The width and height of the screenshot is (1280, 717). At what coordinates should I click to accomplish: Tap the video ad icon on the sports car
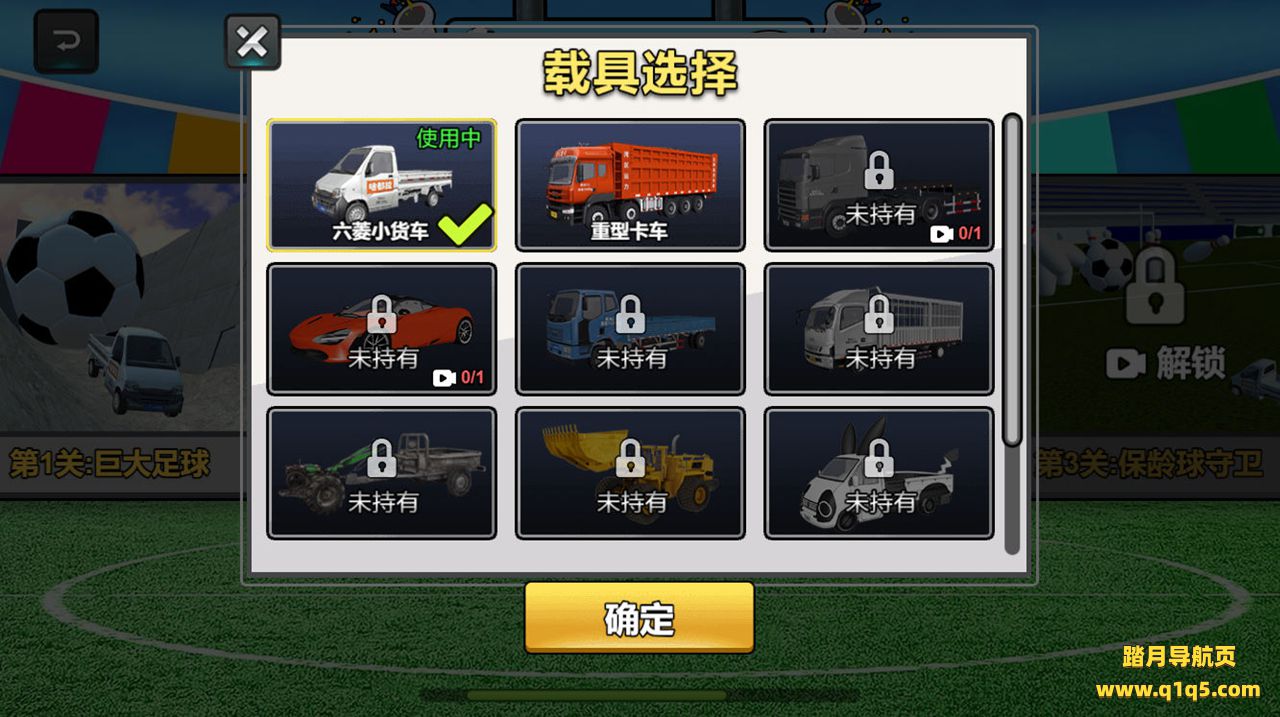coord(444,378)
